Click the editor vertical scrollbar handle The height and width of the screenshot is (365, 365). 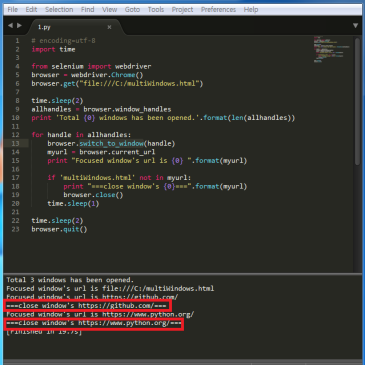coord(357,101)
